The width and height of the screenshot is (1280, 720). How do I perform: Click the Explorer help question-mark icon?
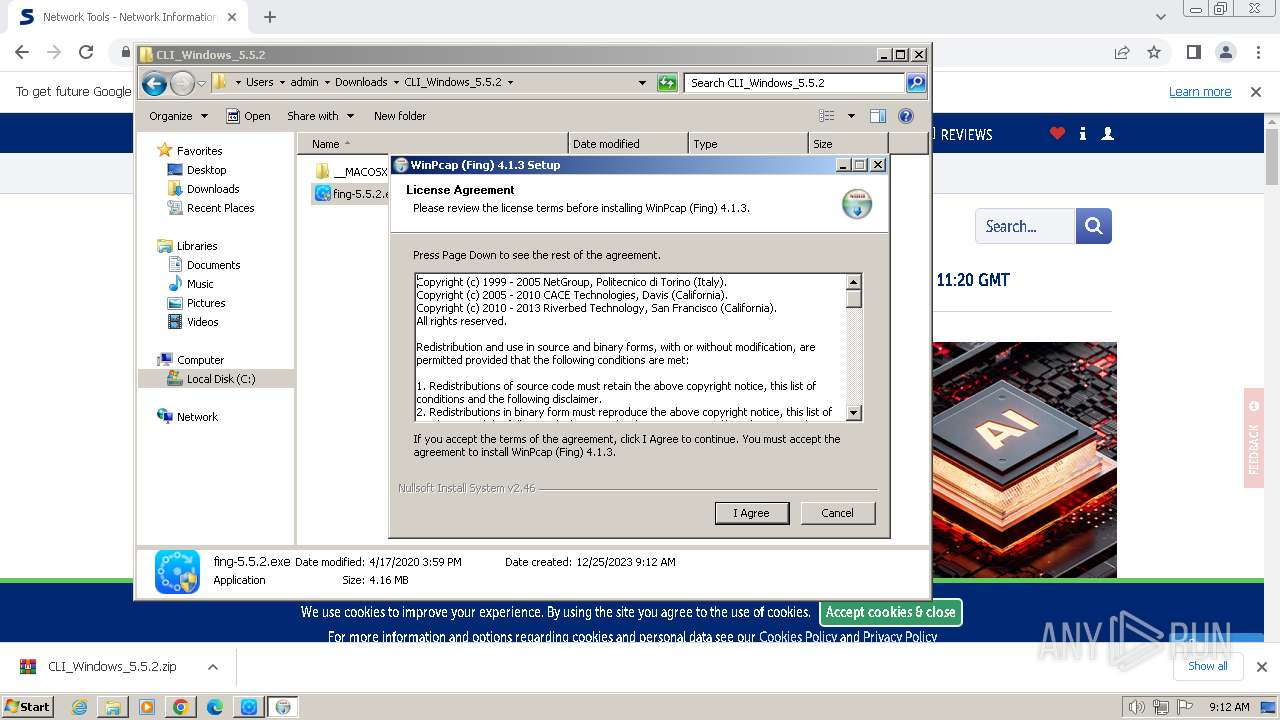click(x=906, y=116)
